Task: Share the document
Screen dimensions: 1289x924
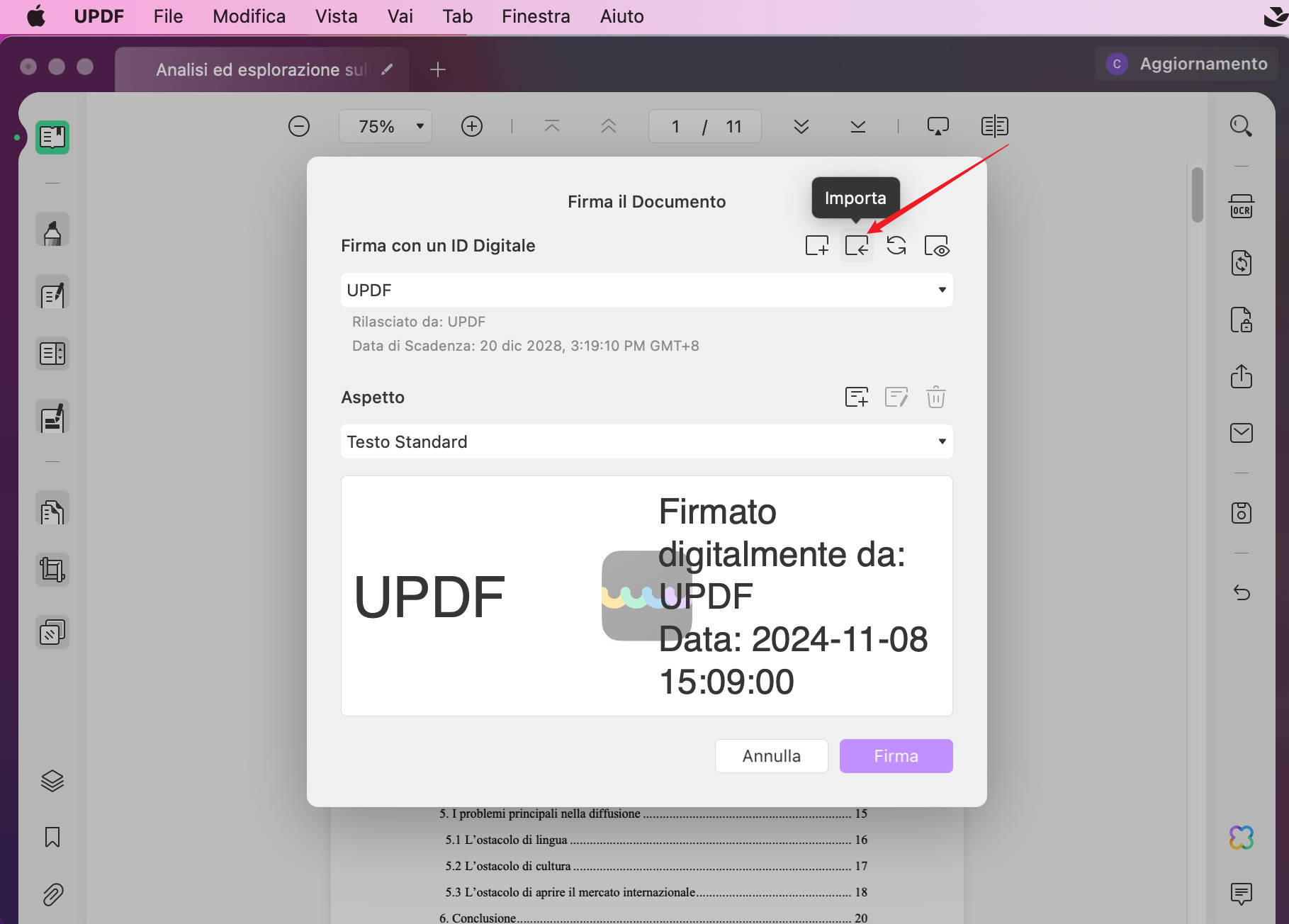Action: 1241,376
